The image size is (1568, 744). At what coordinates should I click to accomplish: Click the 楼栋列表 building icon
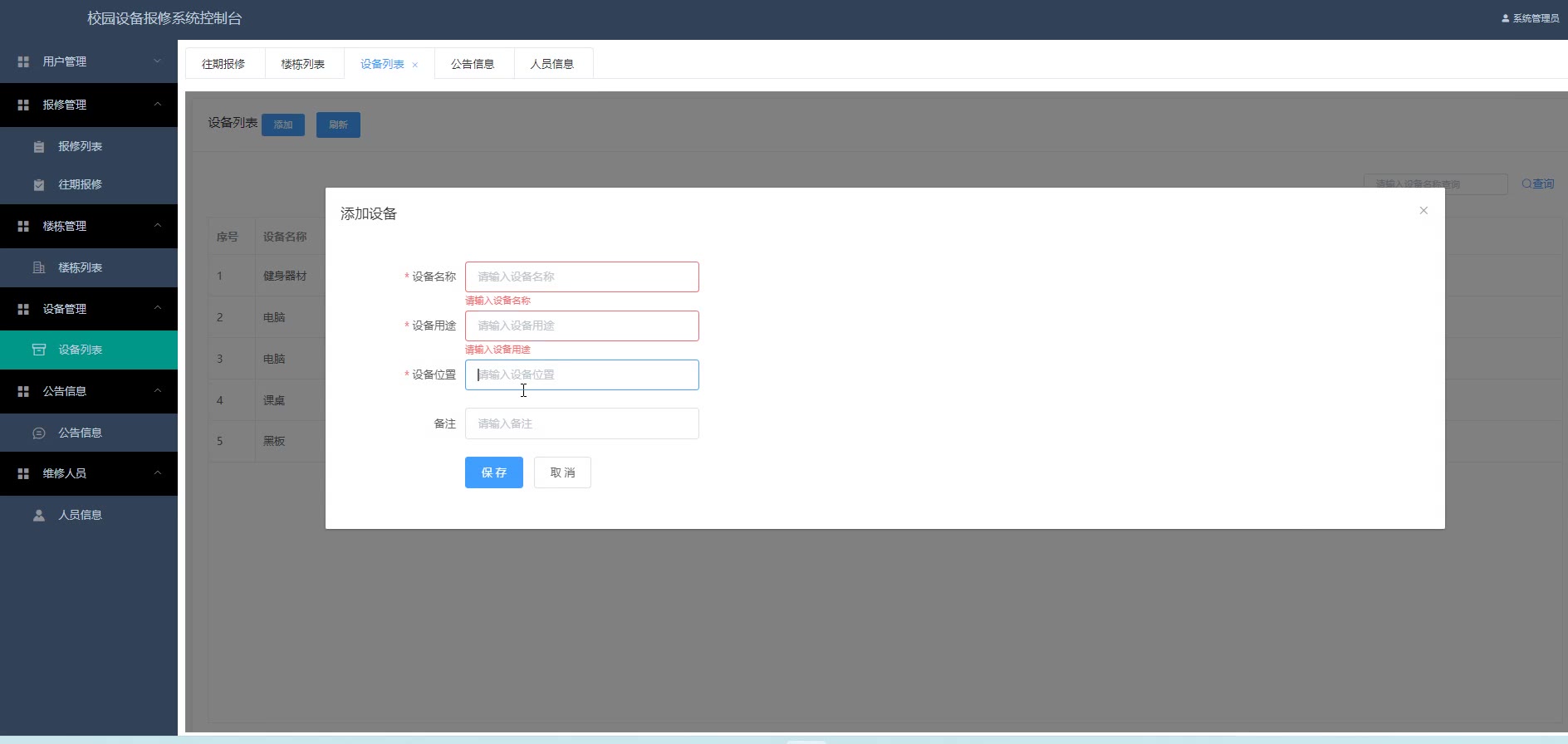(x=39, y=268)
